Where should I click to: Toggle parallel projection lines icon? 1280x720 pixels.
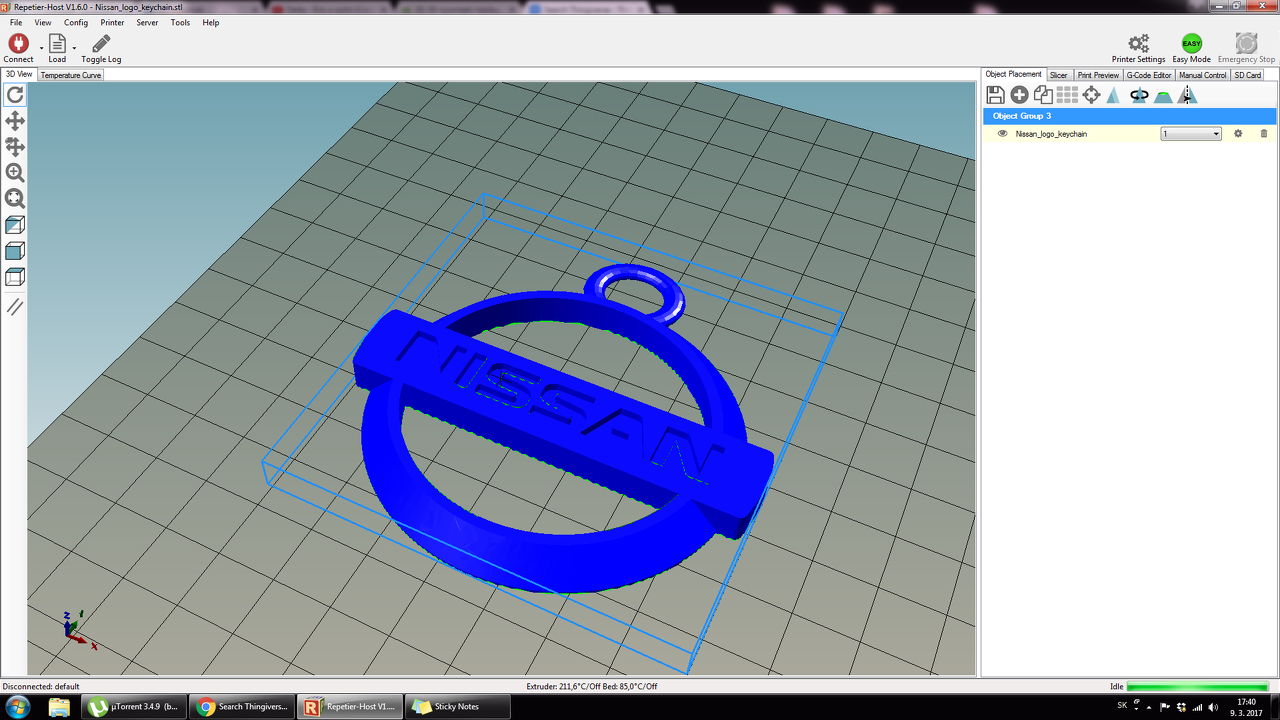15,307
